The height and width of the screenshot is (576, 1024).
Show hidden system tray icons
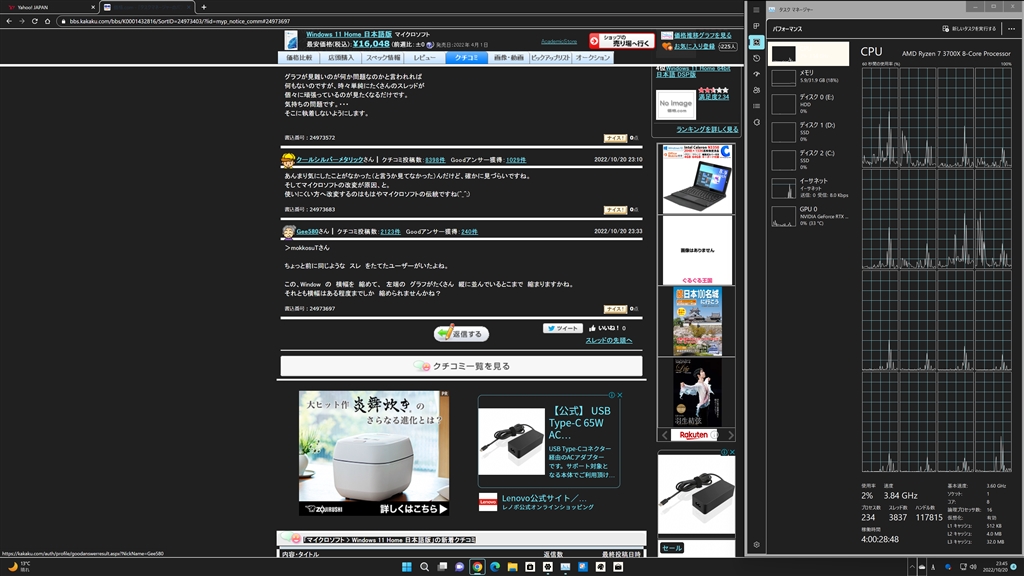coord(912,567)
